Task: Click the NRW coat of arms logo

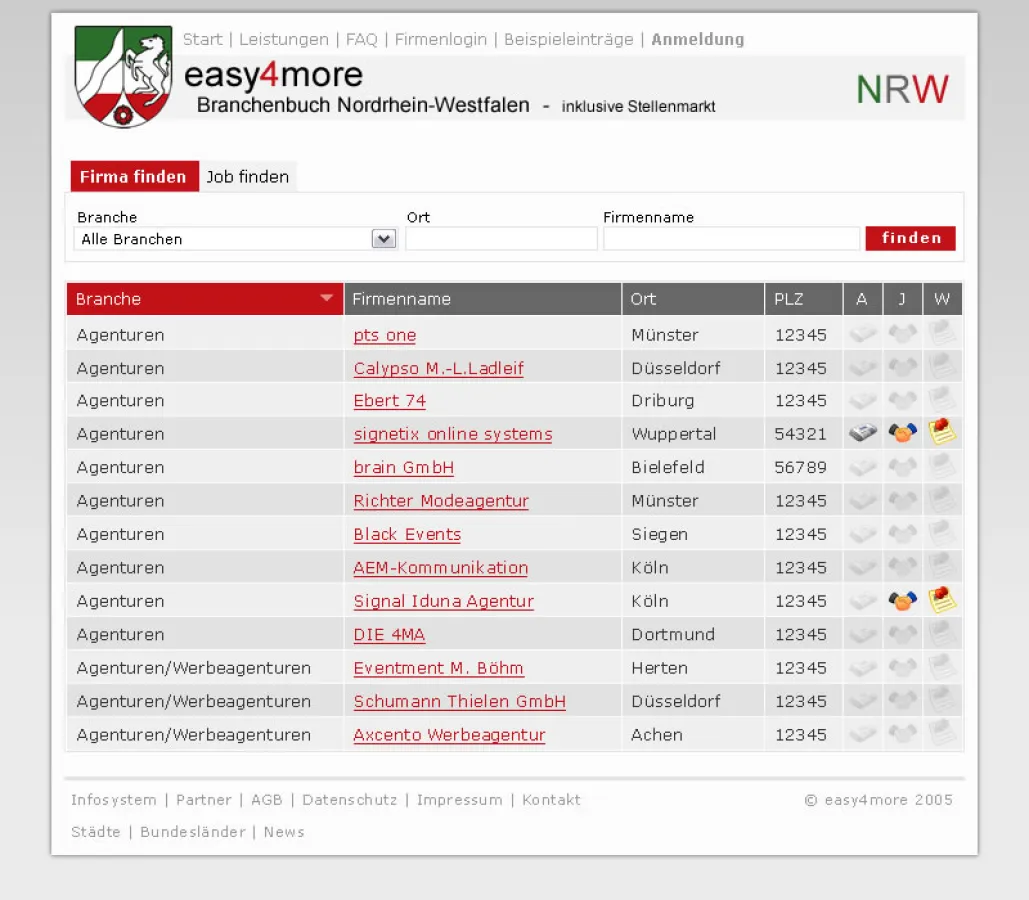Action: [x=123, y=76]
